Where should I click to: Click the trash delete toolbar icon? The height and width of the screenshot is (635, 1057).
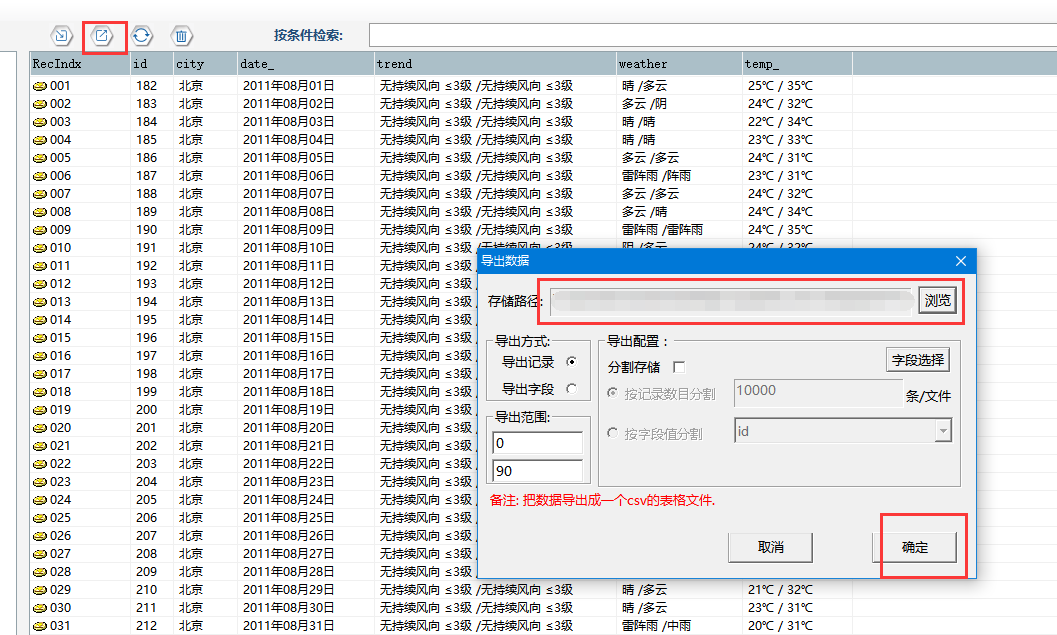[x=181, y=36]
